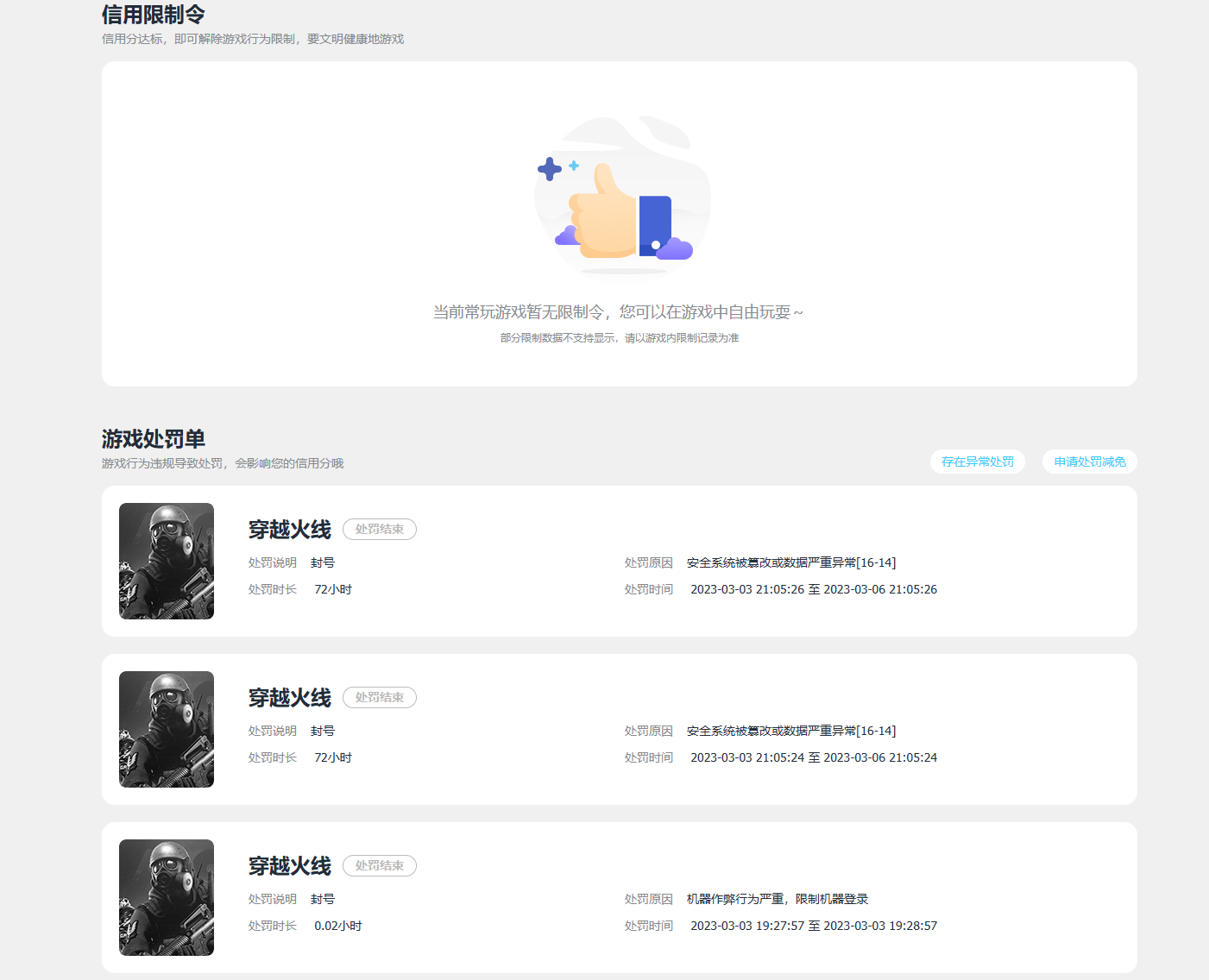Select the duration 0.02小时
The width and height of the screenshot is (1209, 980).
[338, 926]
